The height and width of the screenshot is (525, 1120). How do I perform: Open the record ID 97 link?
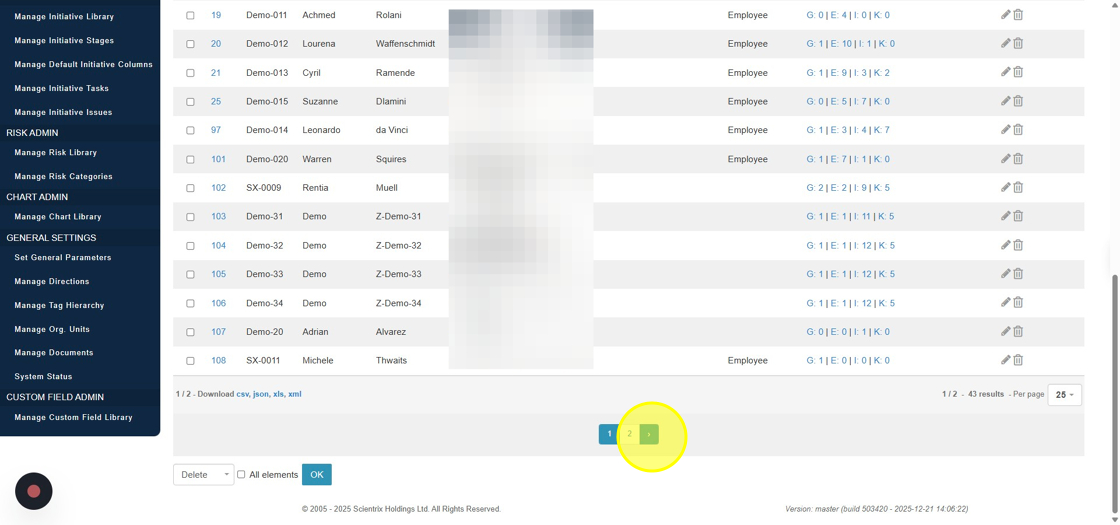pyautogui.click(x=216, y=130)
